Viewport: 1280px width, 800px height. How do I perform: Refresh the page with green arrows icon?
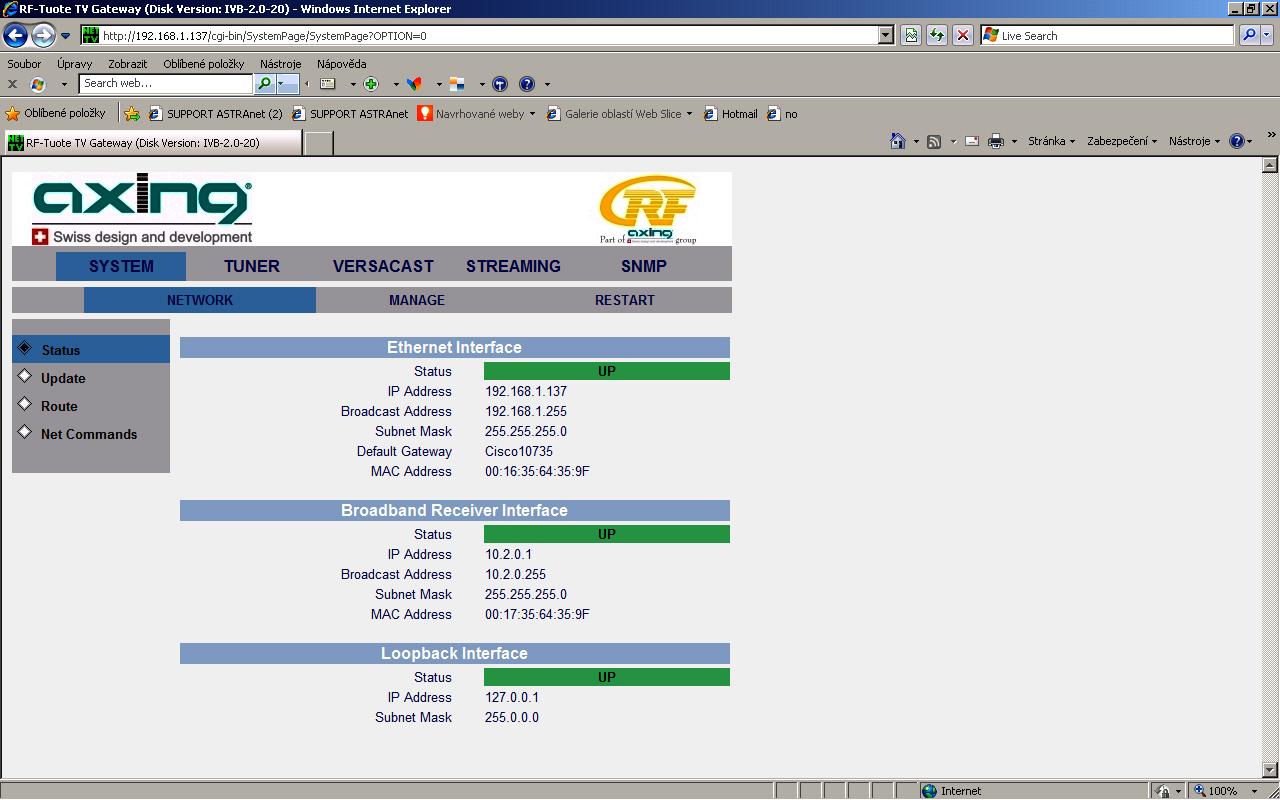coord(937,36)
